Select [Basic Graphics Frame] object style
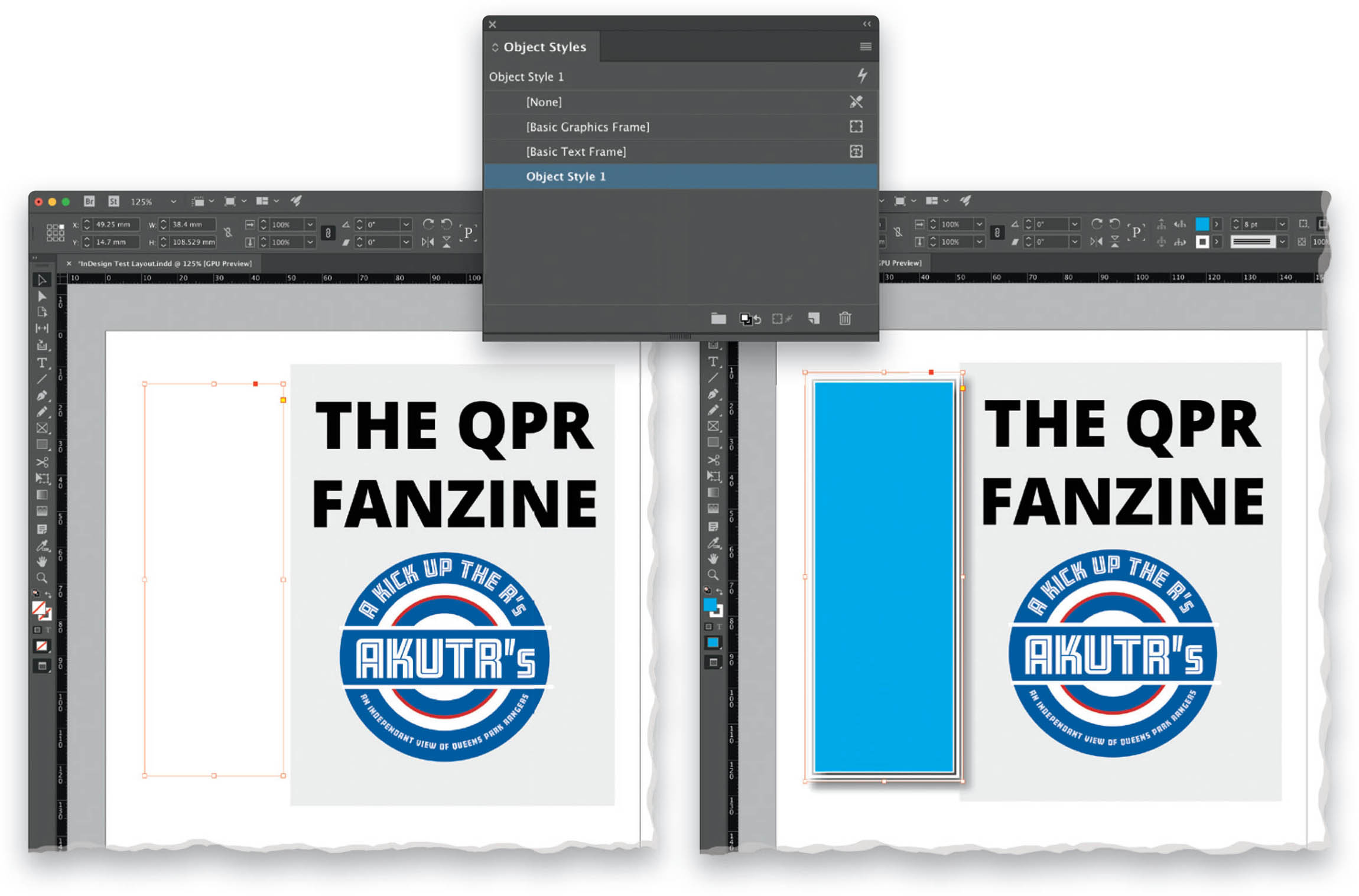 click(681, 127)
